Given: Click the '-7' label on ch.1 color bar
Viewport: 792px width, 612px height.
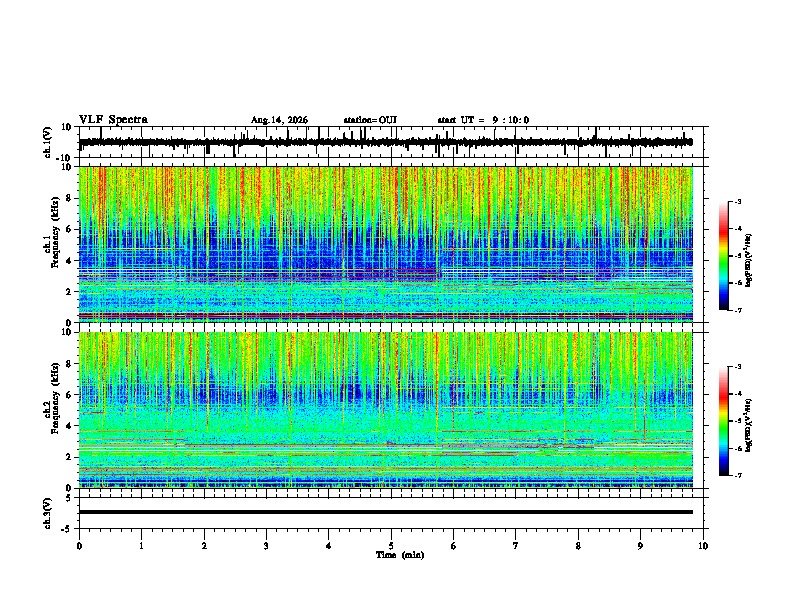Looking at the screenshot, I should pos(738,310).
